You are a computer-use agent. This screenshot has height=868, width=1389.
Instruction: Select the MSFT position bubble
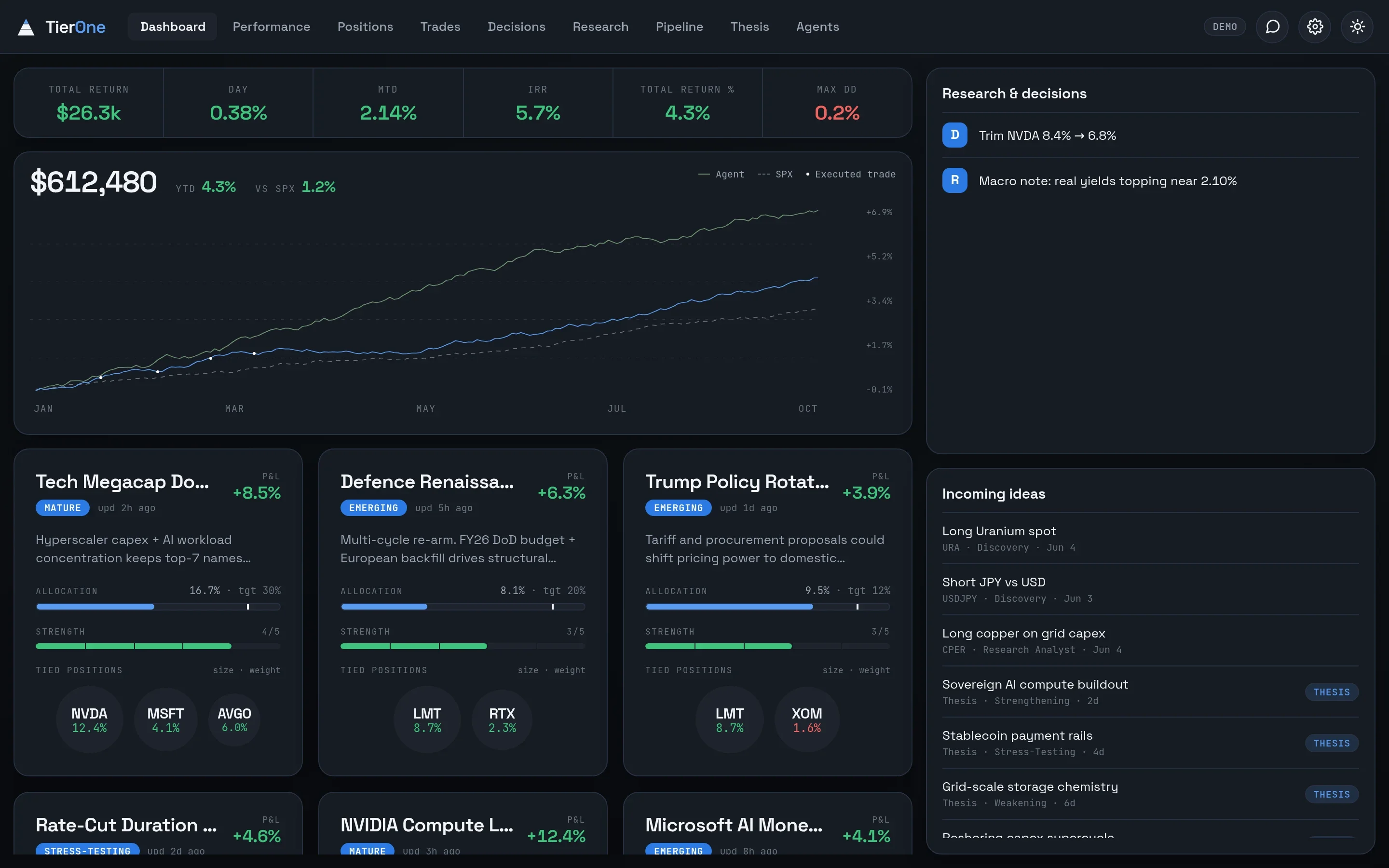[165, 720]
